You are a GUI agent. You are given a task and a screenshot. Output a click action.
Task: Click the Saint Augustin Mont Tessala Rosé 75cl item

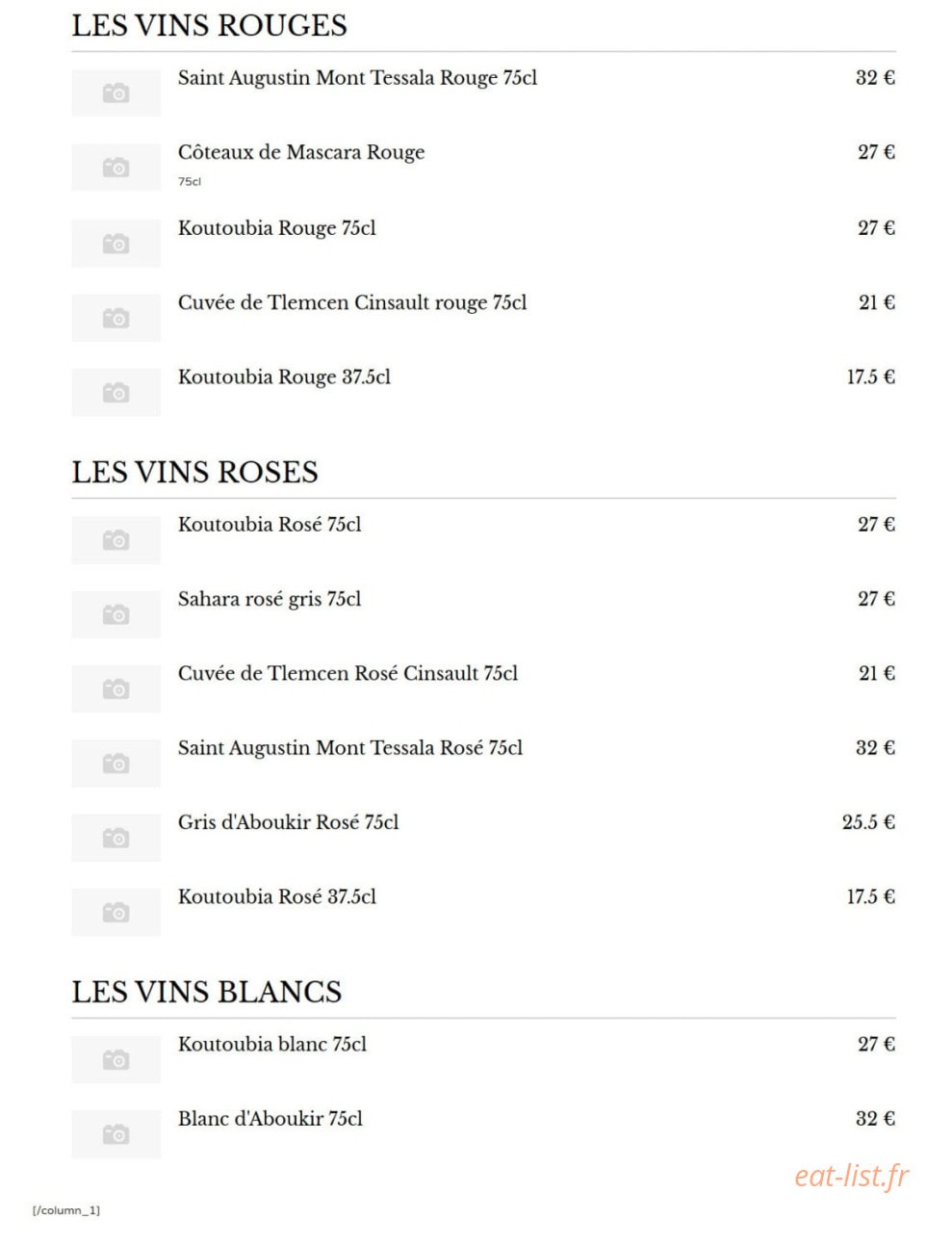click(x=350, y=748)
